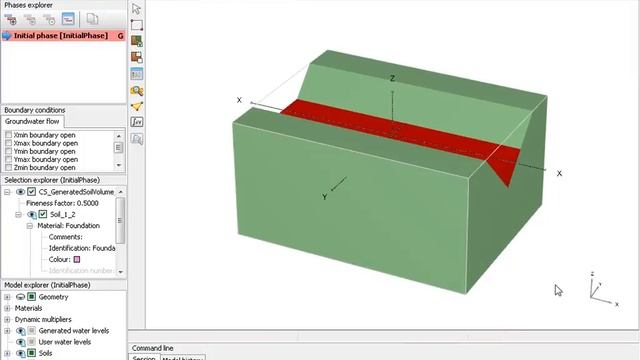Open the Phases window icon
640x360 pixels.
68,19
